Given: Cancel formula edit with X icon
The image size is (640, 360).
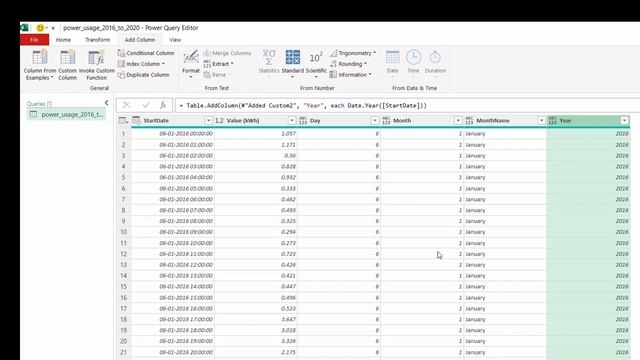Looking at the screenshot, I should pyautogui.click(x=126, y=105).
